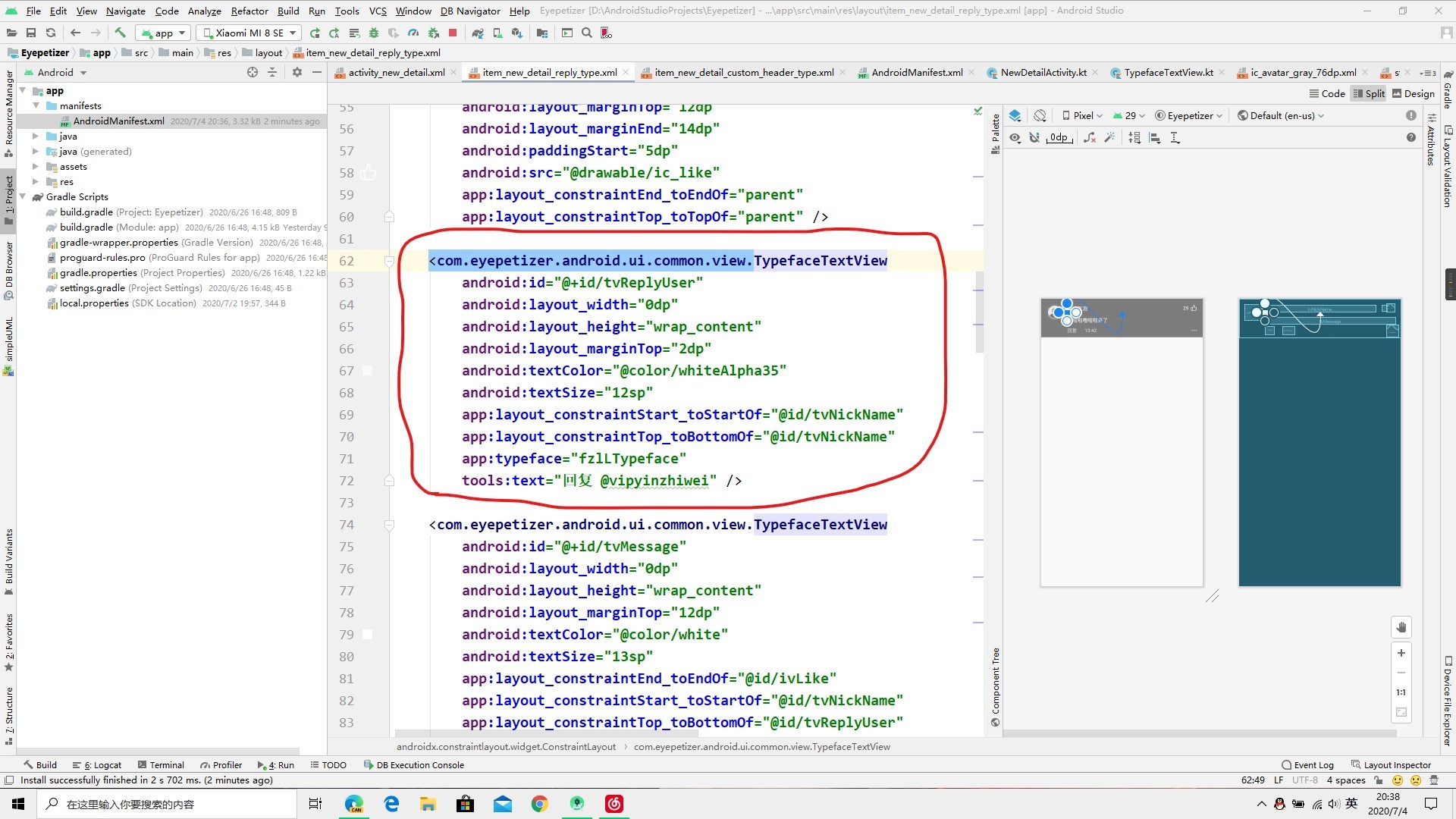Open Project panel settings gear
This screenshot has height=819, width=1456.
(x=297, y=73)
